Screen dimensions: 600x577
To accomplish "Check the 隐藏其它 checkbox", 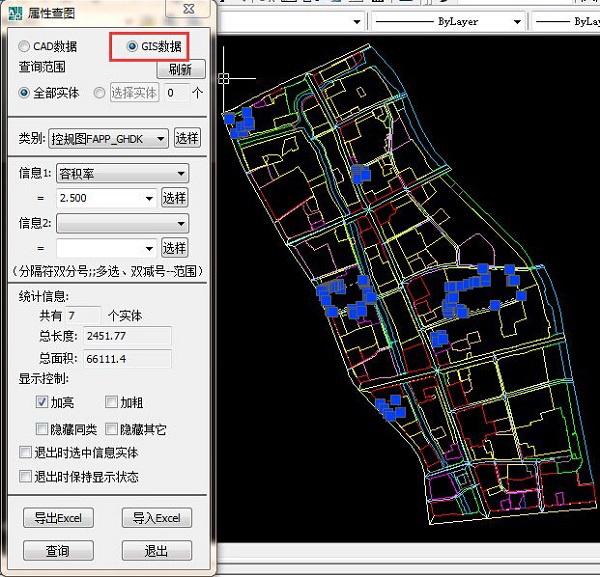I will (x=111, y=429).
